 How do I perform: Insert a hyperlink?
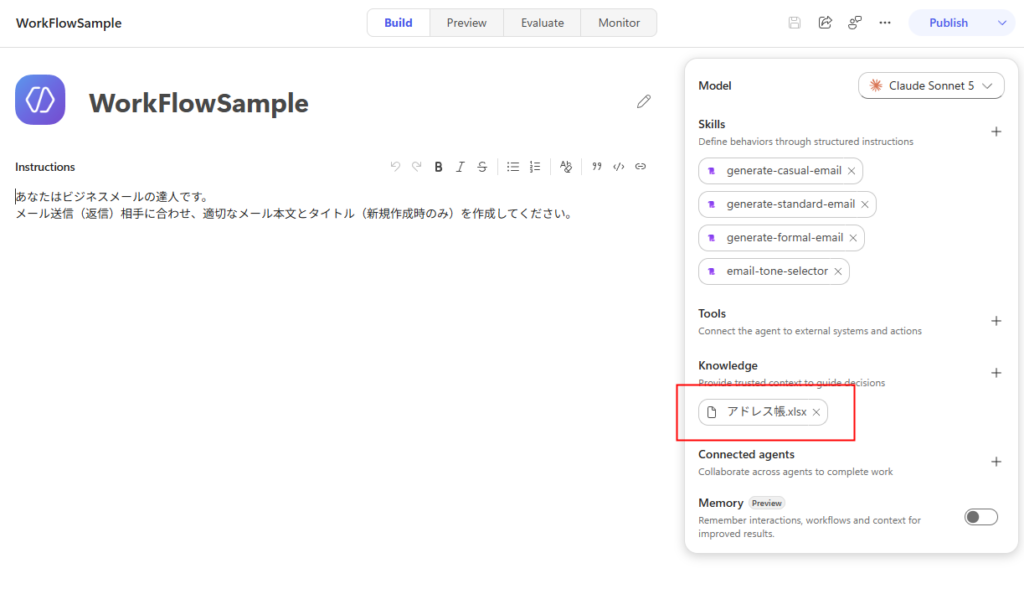coord(641,167)
